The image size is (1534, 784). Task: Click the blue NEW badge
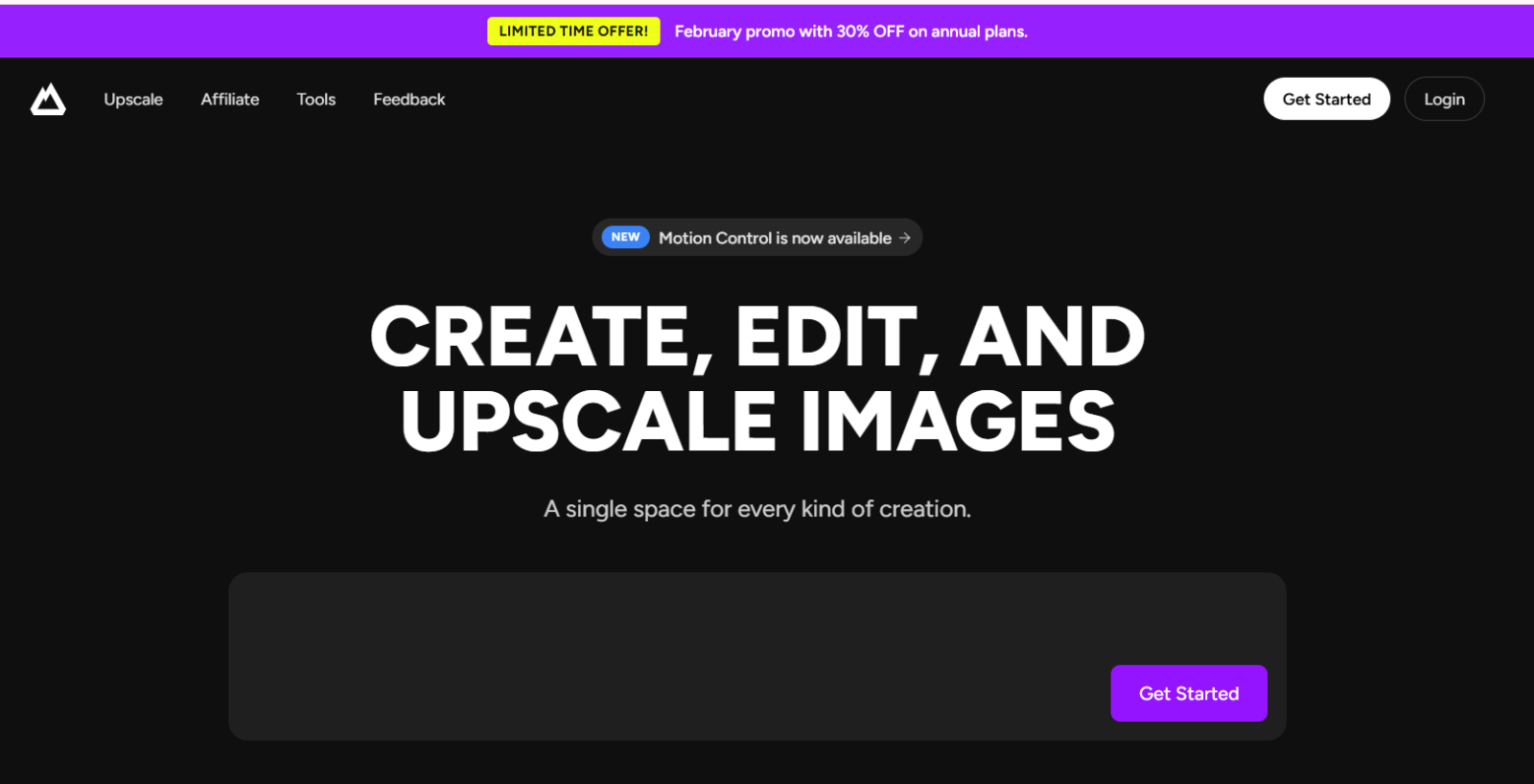click(x=625, y=237)
